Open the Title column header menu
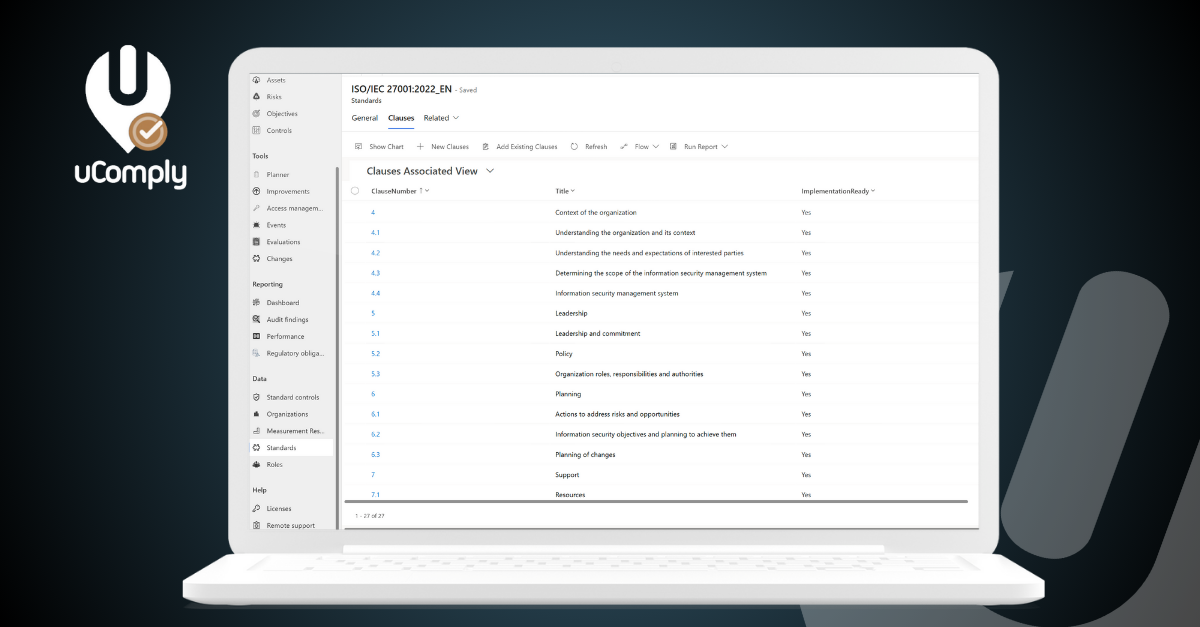The width and height of the screenshot is (1200, 627). pos(572,191)
